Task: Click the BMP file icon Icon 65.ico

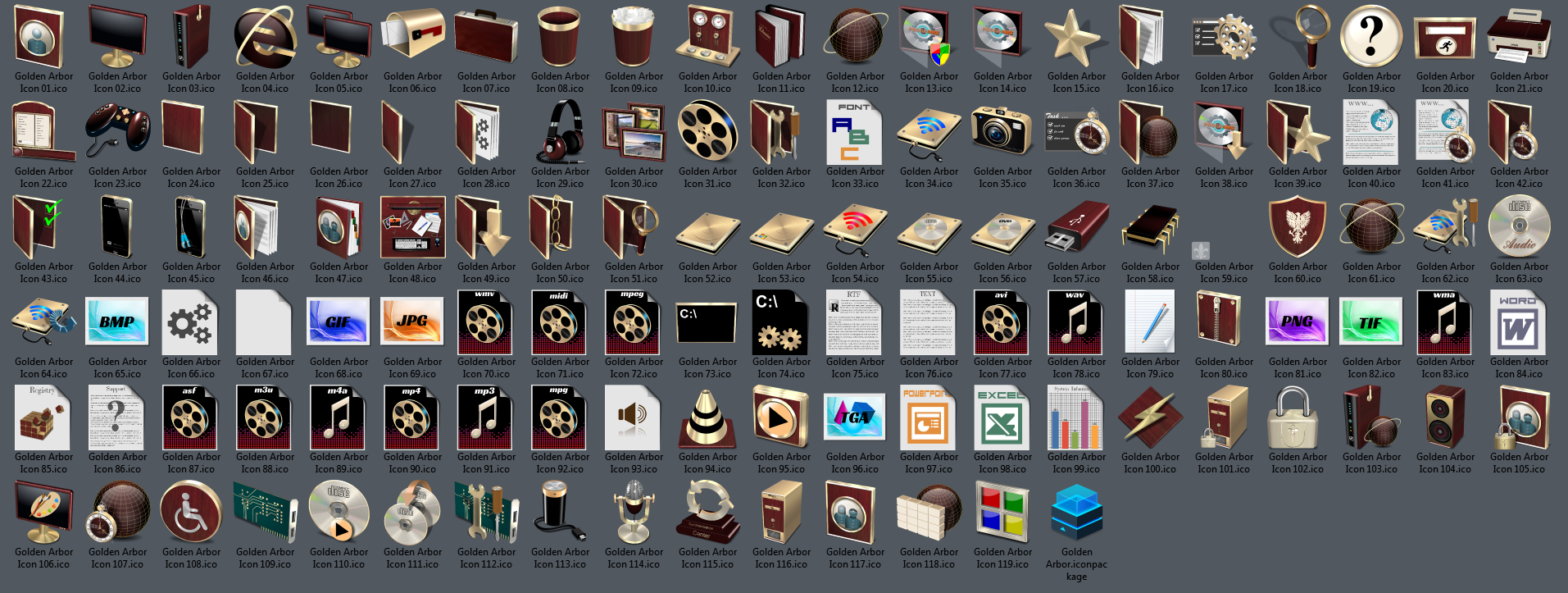Action: (x=117, y=322)
